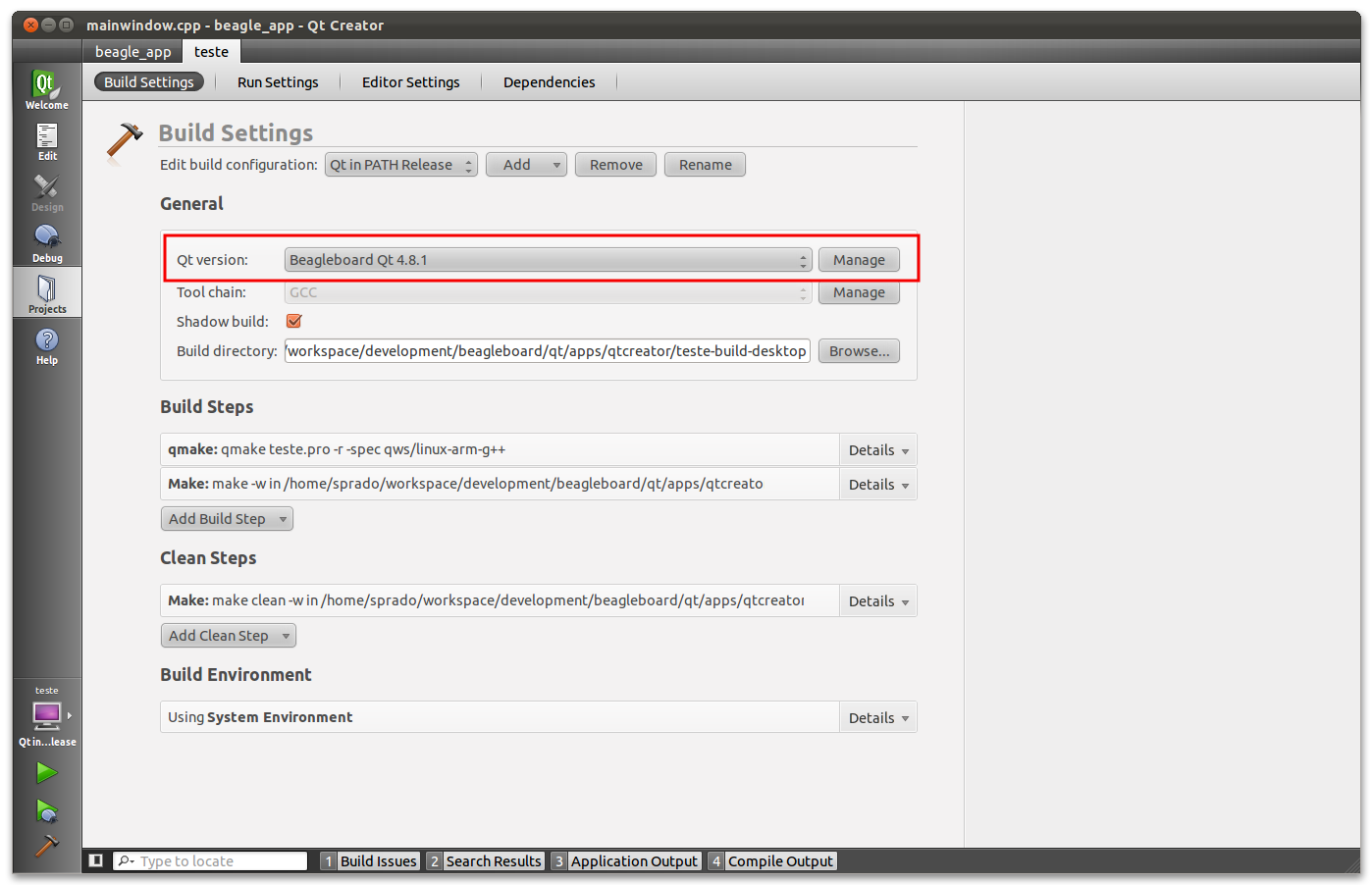Open the Application Output pane
Image resolution: width=1372 pixels, height=885 pixels.
pyautogui.click(x=626, y=861)
